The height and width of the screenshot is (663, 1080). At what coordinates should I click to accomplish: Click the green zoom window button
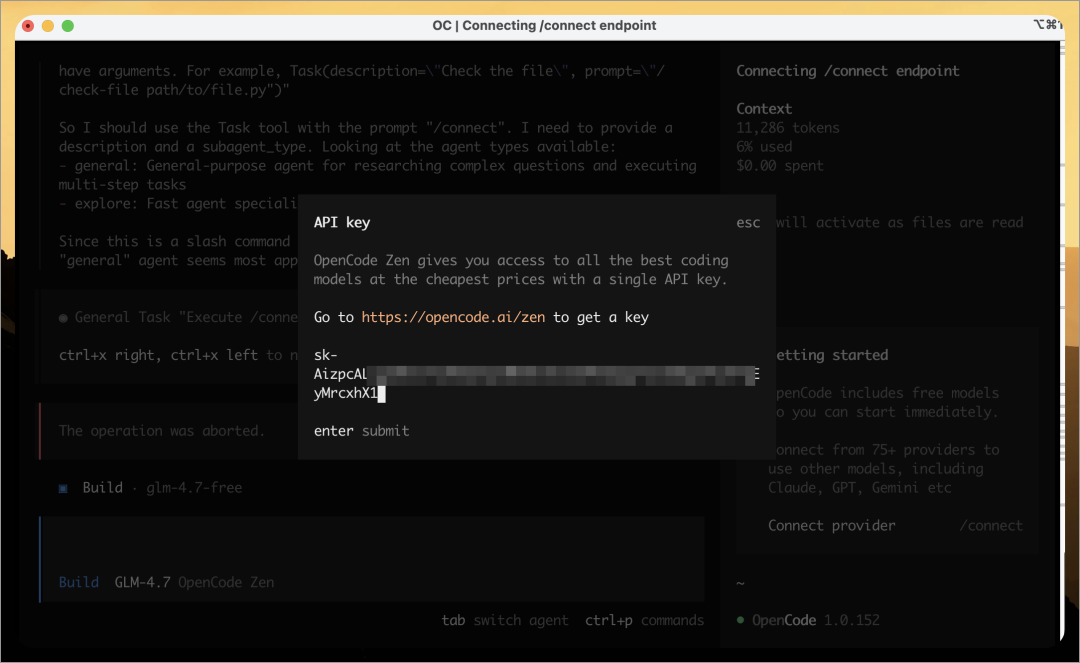pos(68,25)
